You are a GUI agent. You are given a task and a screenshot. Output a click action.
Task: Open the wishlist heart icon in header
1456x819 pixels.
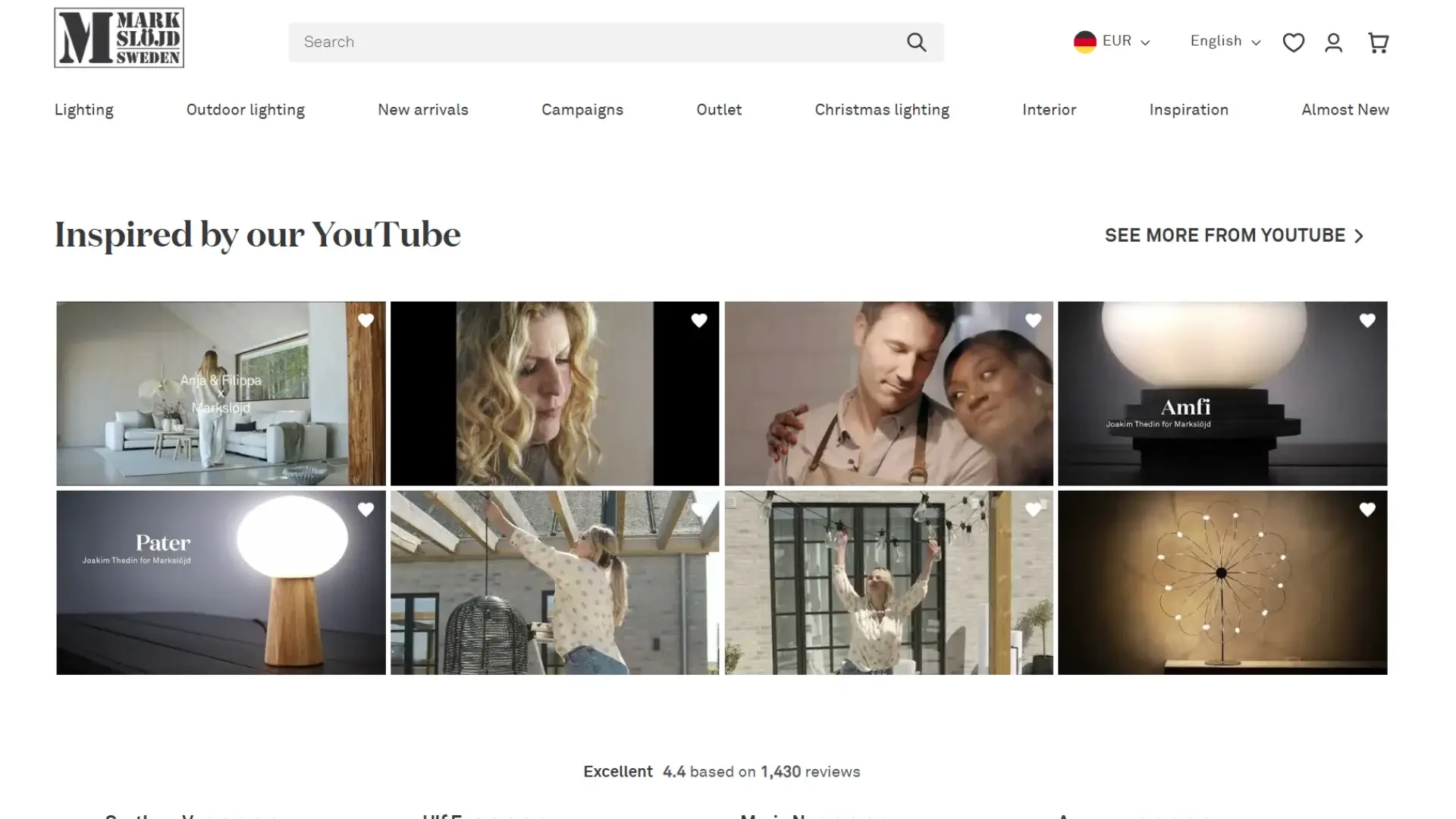coord(1293,42)
